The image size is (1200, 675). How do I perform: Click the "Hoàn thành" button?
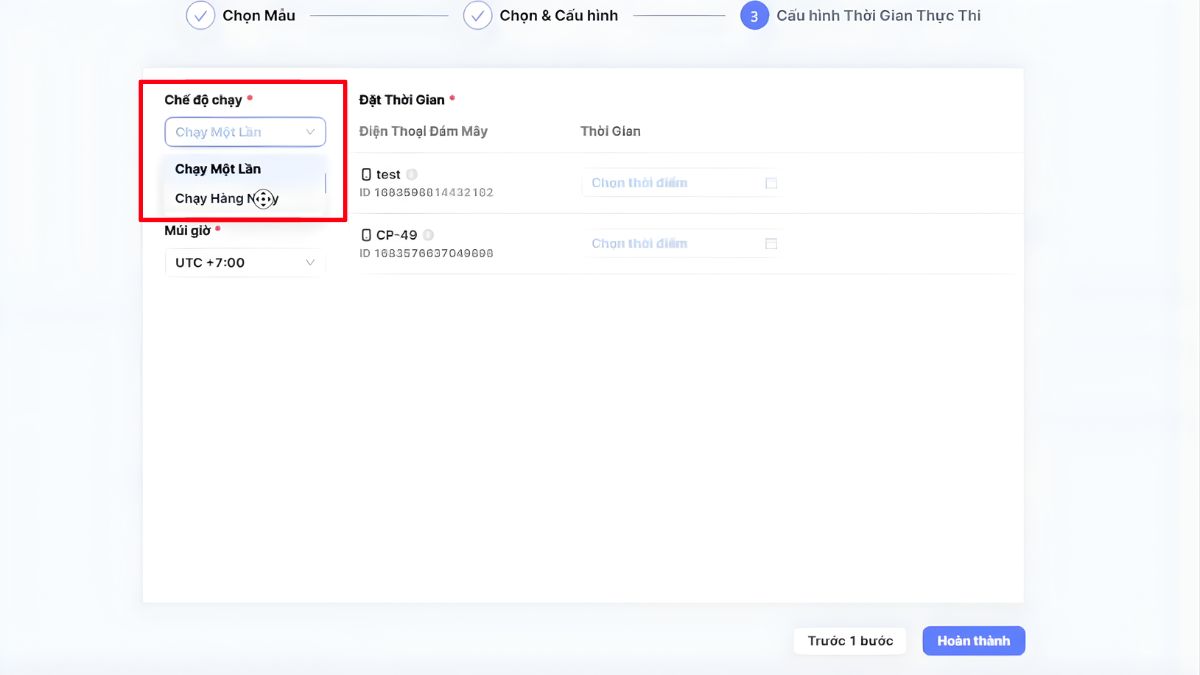[973, 640]
